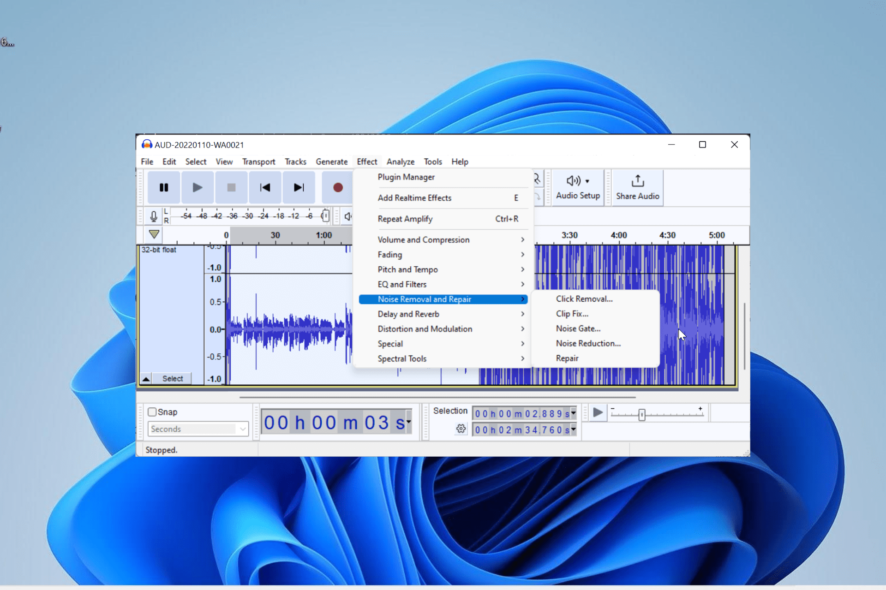Expand the Volume and Compression submenu
The height and width of the screenshot is (590, 886).
(423, 240)
